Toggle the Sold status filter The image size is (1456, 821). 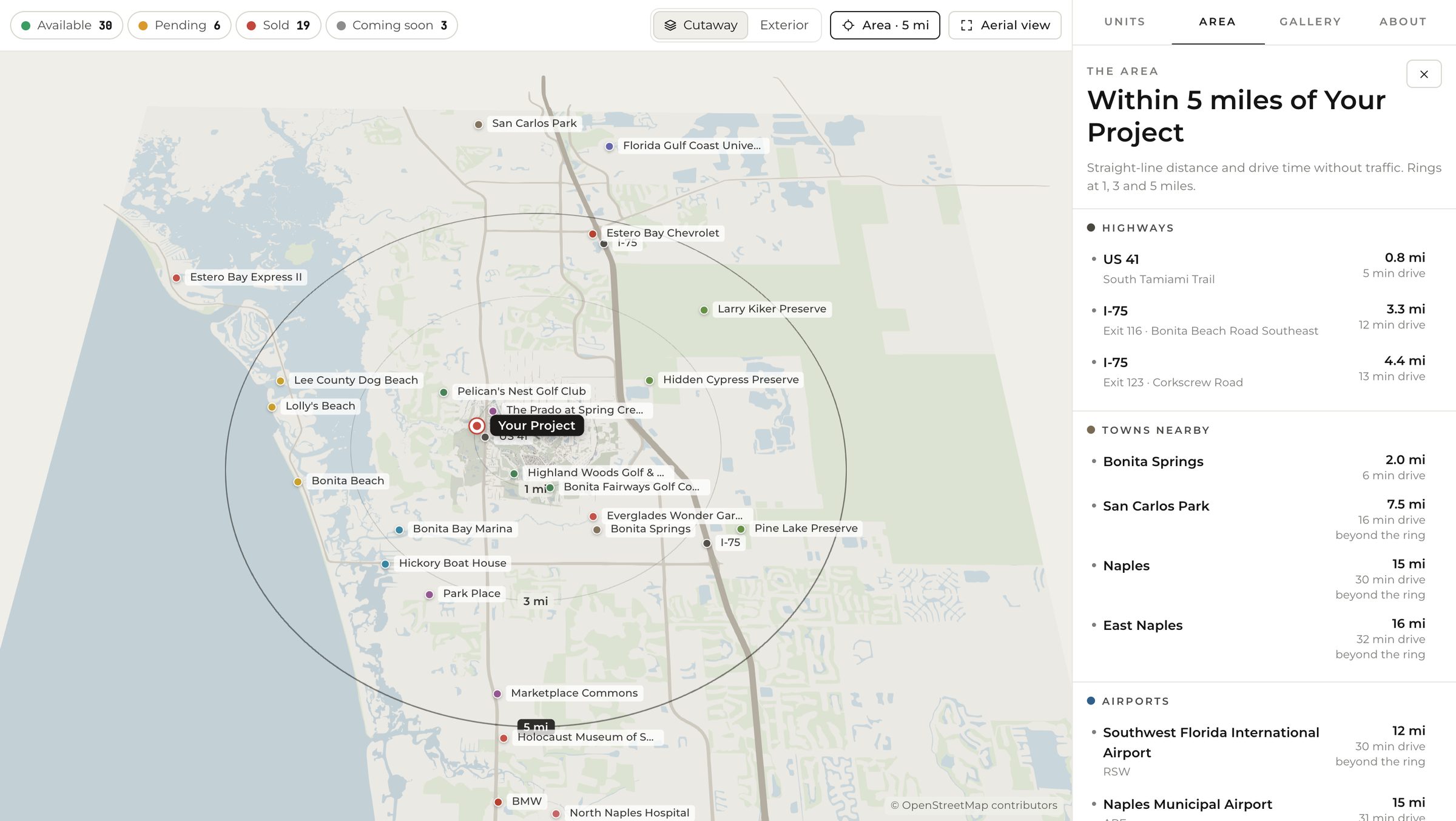point(278,25)
